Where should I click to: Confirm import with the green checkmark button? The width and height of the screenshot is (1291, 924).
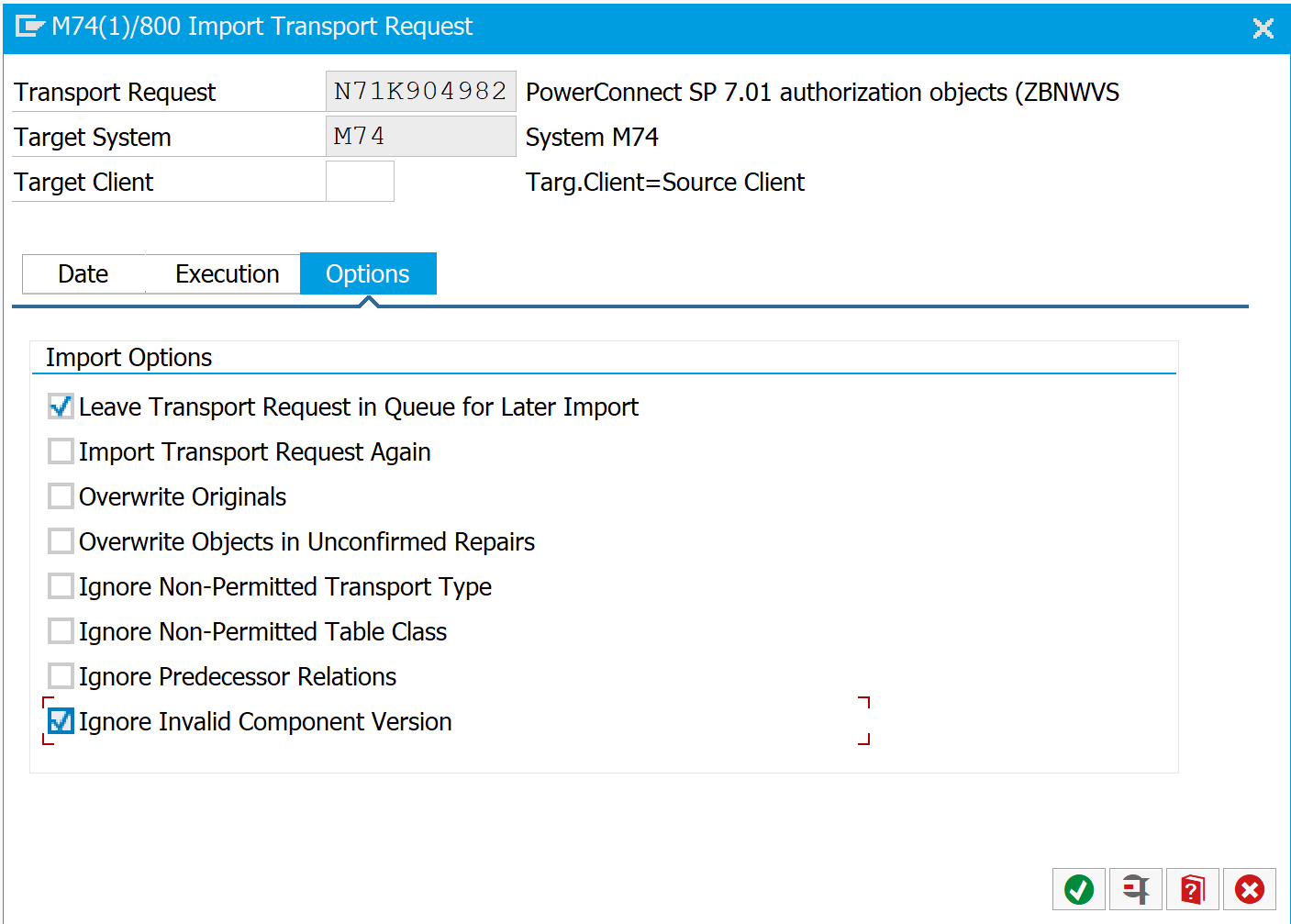tap(1079, 889)
